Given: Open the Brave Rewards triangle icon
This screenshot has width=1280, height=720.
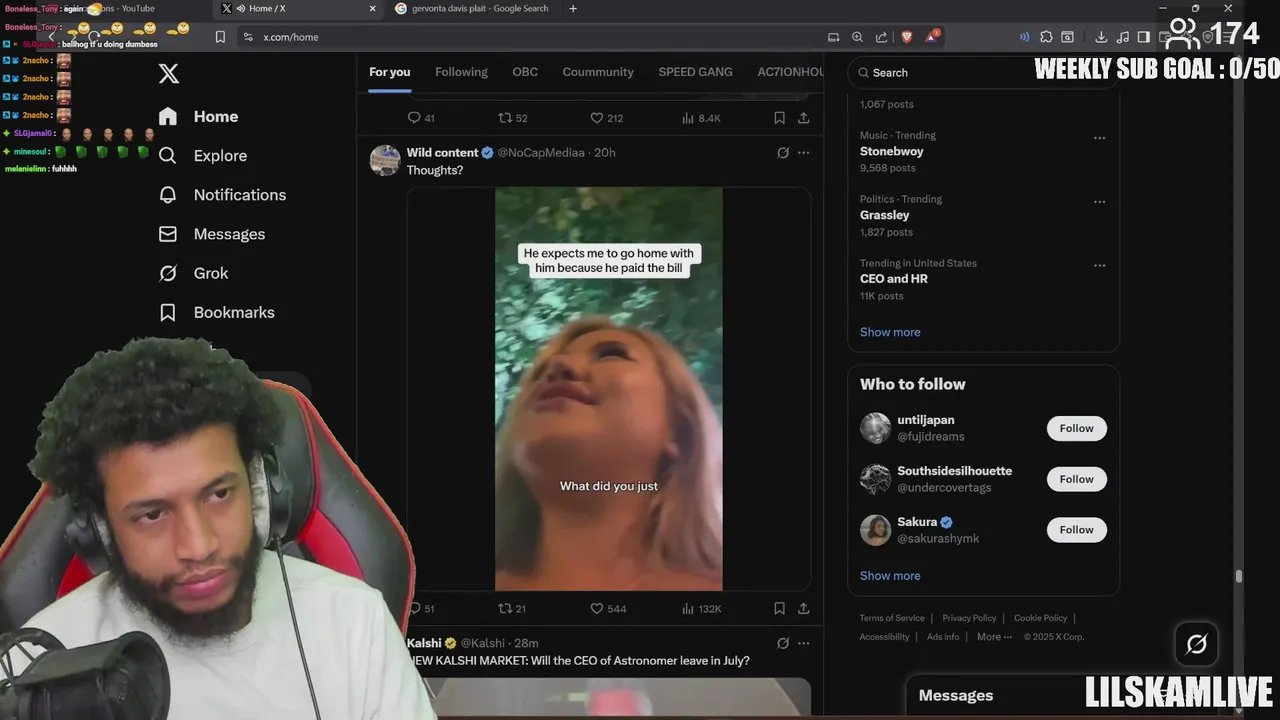Looking at the screenshot, I should click(932, 37).
